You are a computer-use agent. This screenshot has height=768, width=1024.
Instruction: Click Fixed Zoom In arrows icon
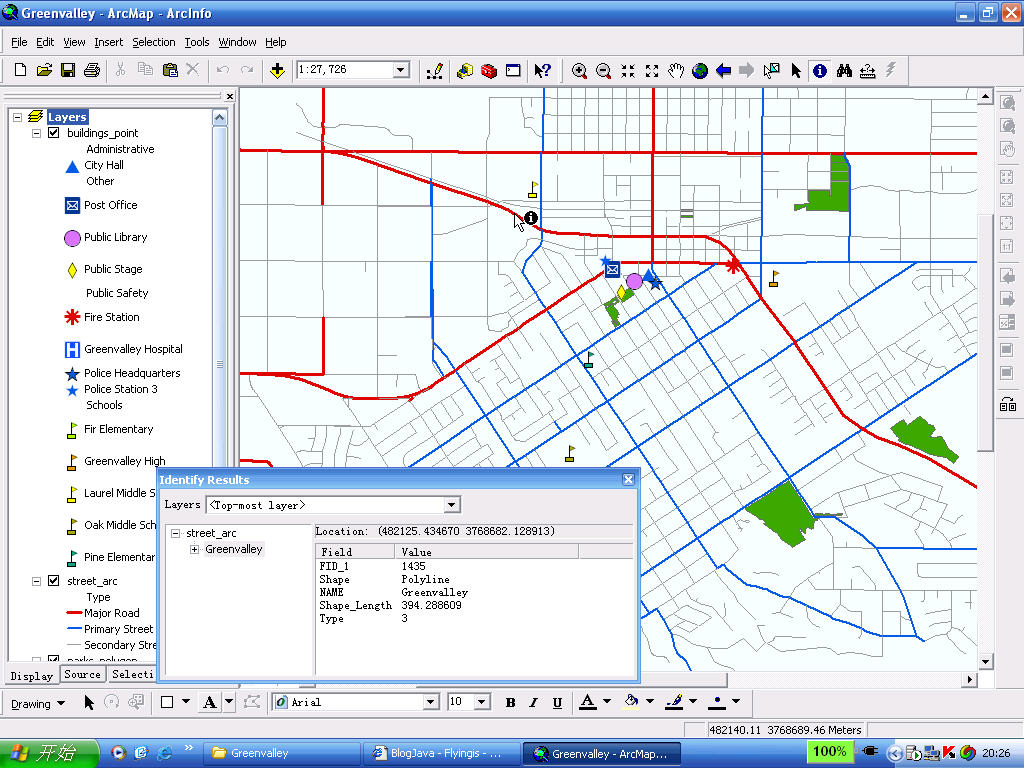[628, 71]
